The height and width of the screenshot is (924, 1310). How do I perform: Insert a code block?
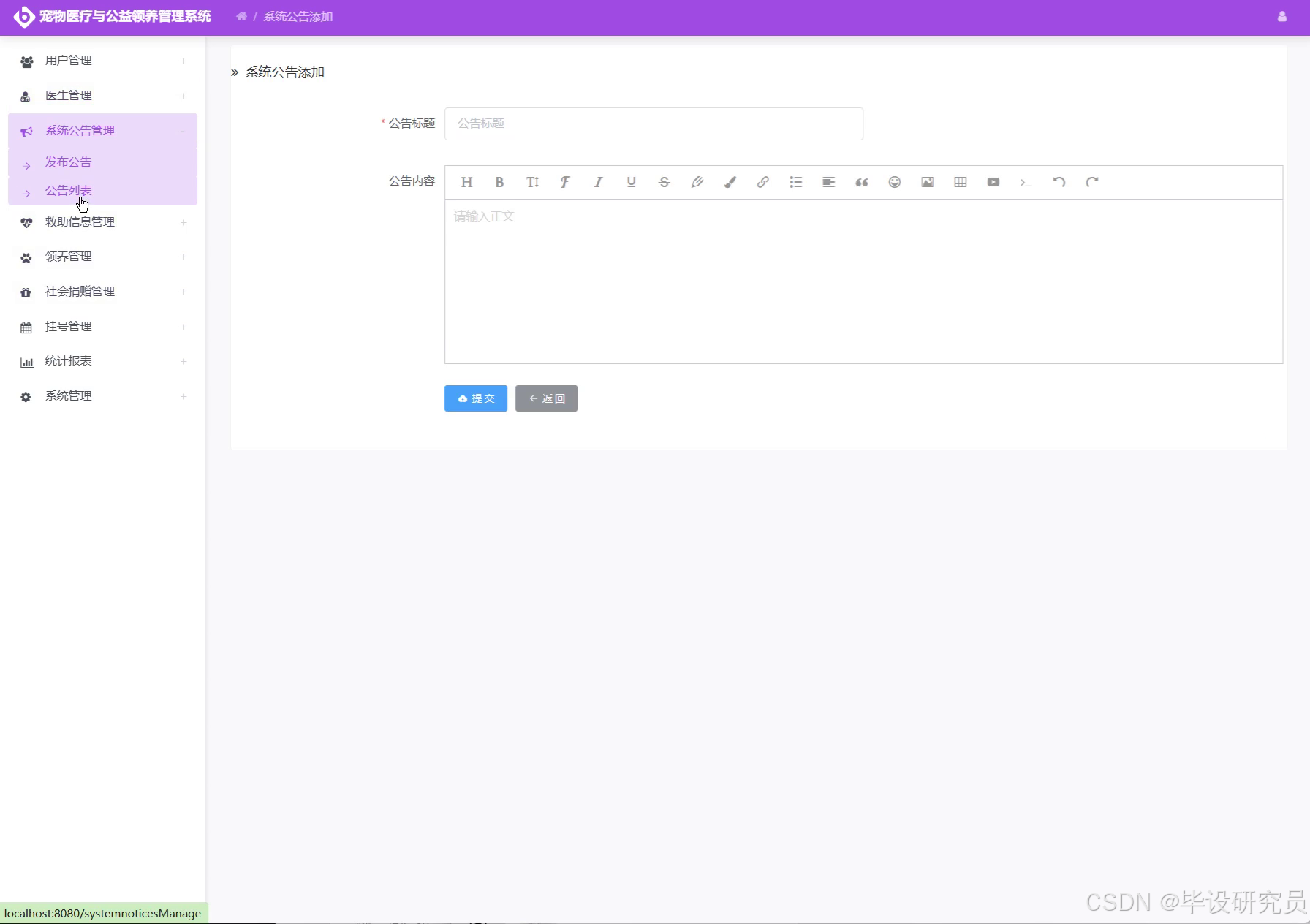click(1026, 182)
